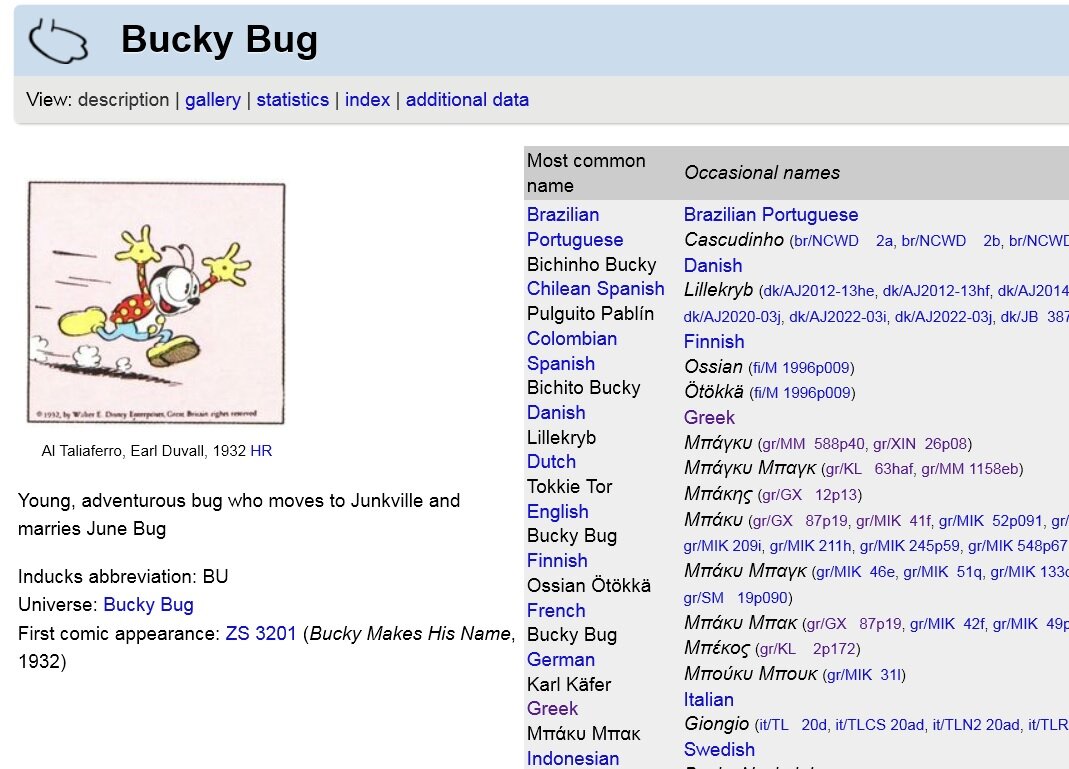Open issue it/TLN2 20ad
1069x769 pixels.
(x=976, y=725)
